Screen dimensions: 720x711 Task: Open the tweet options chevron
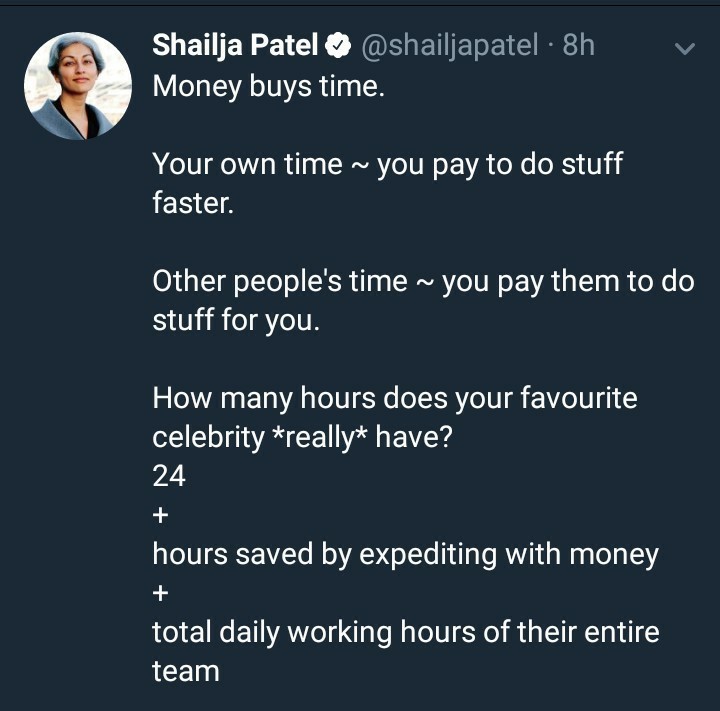(x=685, y=48)
